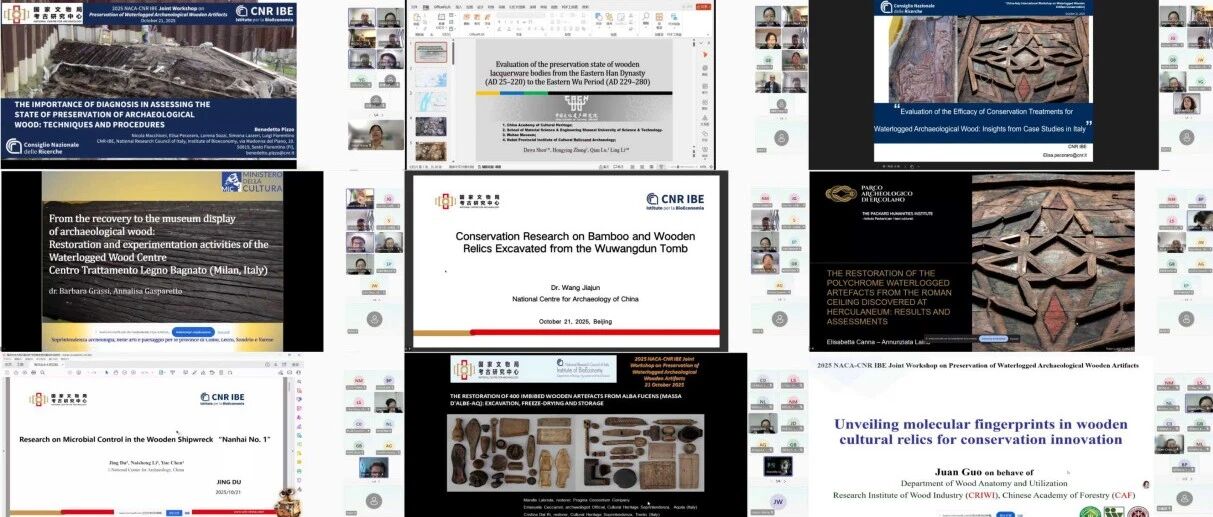Screen dimensions: 1213x517
Task: Select the JW avatar beside the Alba Fucens slide
Action: 778,501
